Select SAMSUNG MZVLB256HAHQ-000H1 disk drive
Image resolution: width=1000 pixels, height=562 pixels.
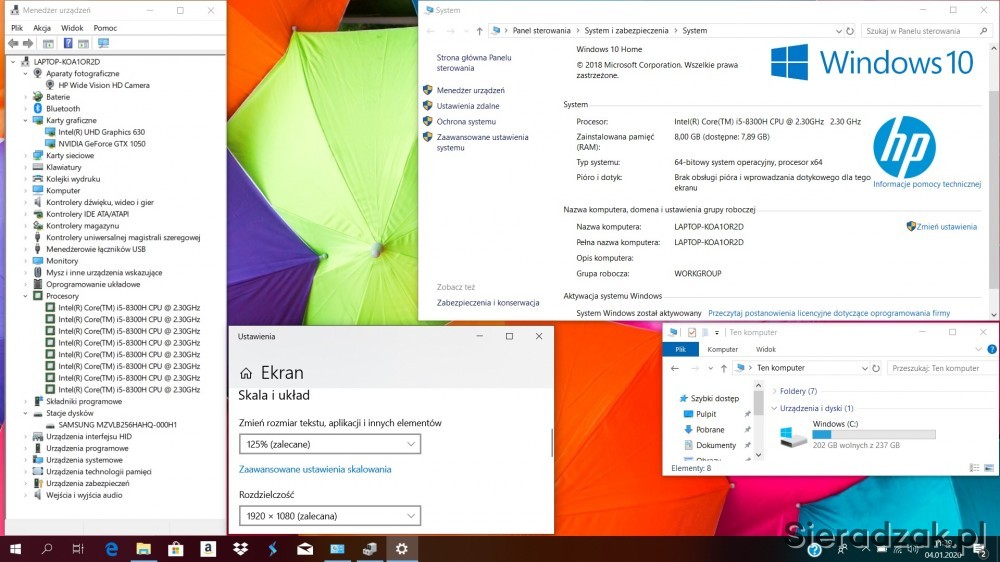click(117, 425)
